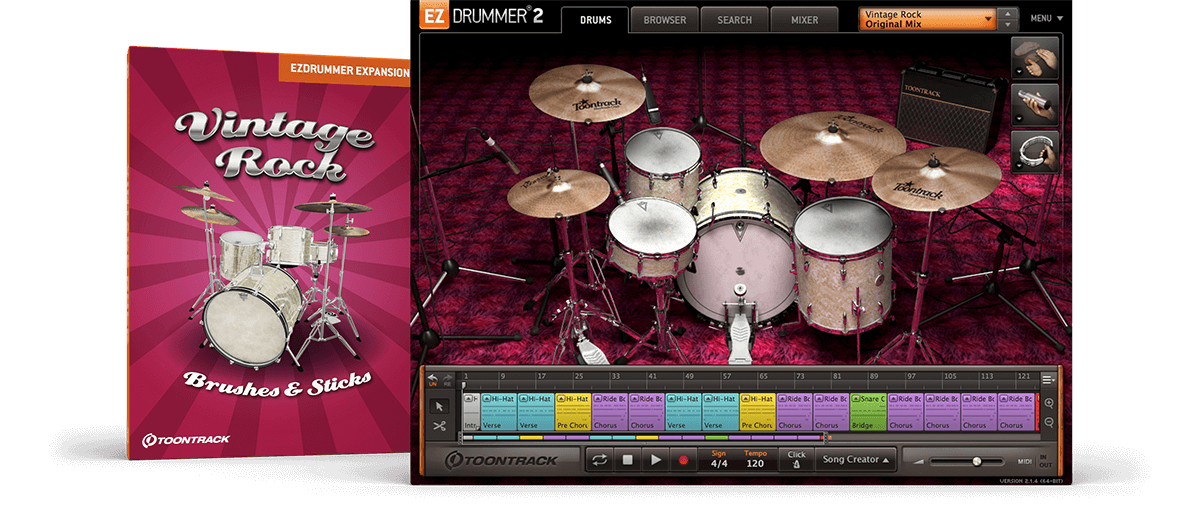Click the Snare icon on the Bridge block
The image size is (1200, 517).
point(857,398)
